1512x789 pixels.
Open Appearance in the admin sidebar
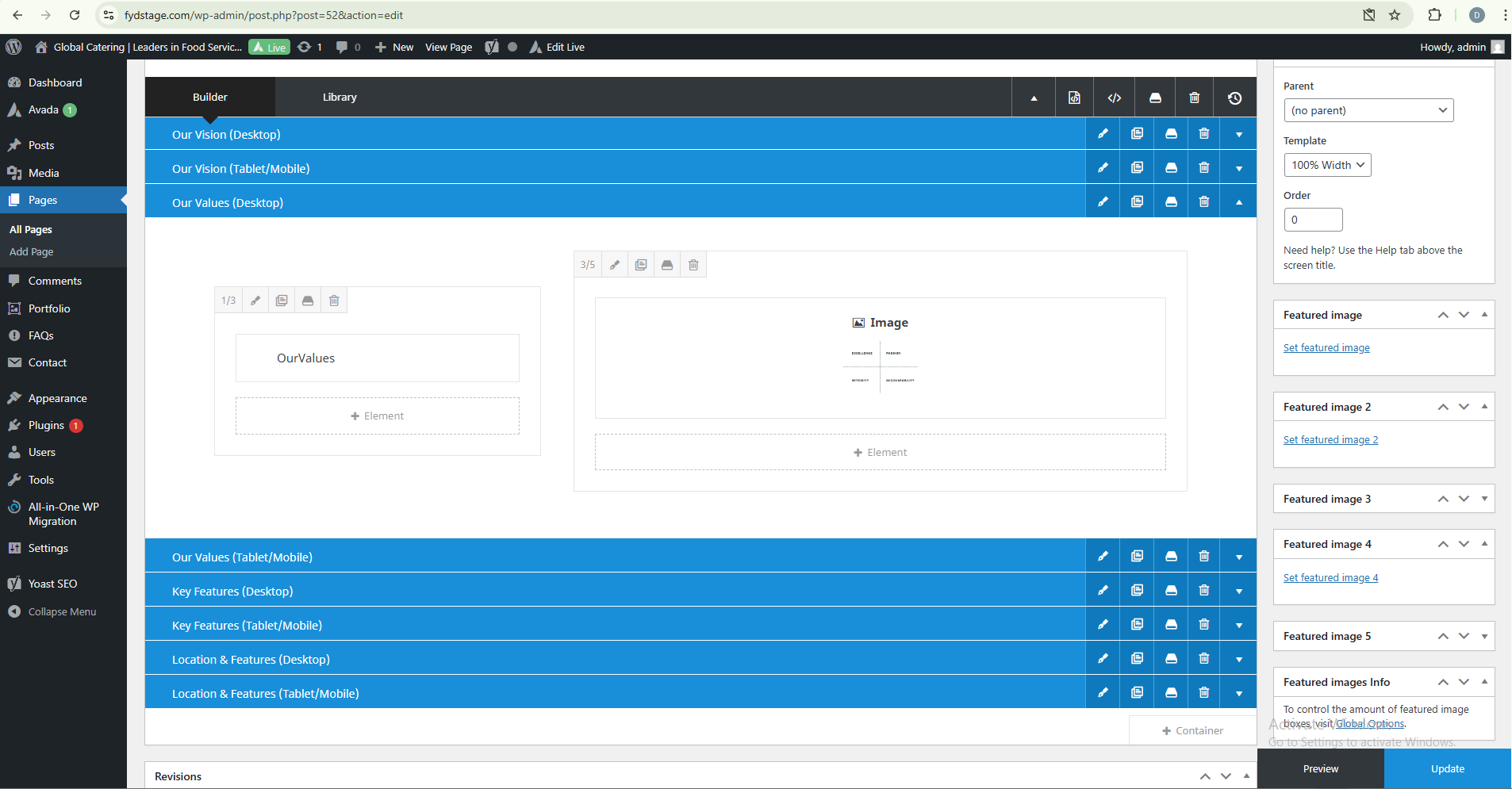tap(57, 398)
